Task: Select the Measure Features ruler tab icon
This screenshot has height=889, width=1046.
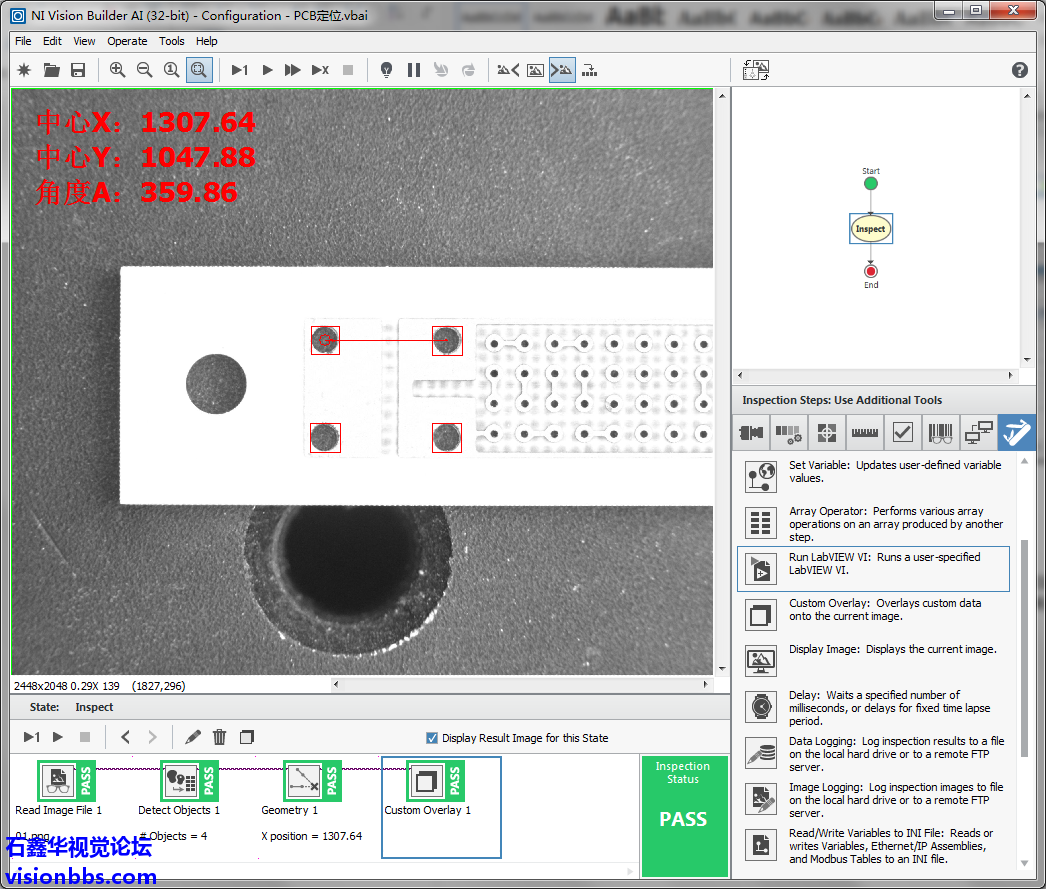Action: (x=864, y=433)
